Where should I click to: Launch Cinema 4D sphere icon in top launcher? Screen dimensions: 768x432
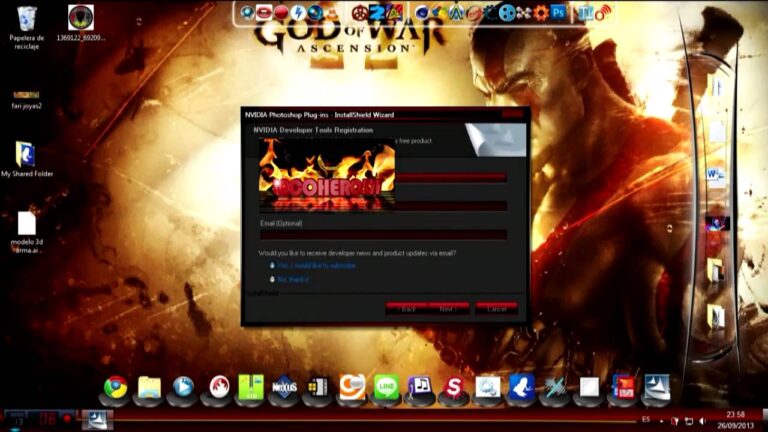[x=422, y=13]
